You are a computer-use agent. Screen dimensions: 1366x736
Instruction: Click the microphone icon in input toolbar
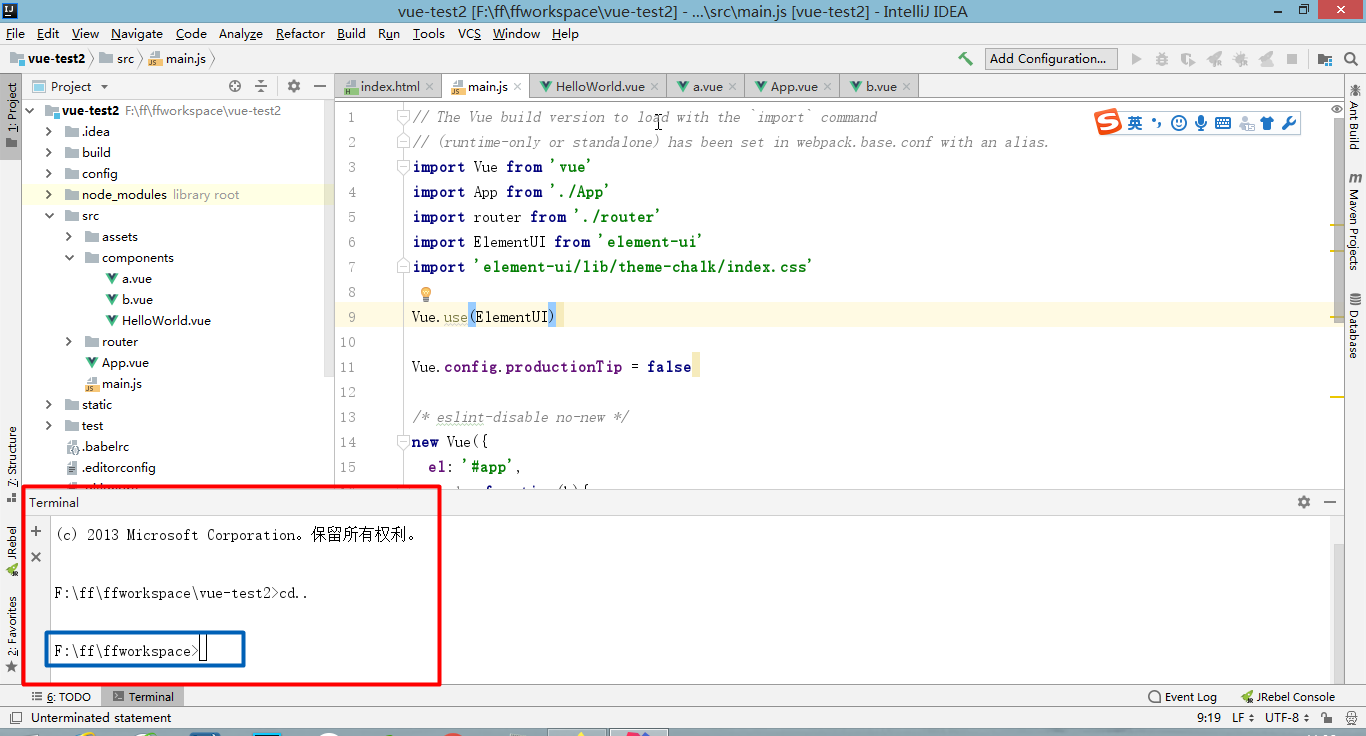(1201, 123)
